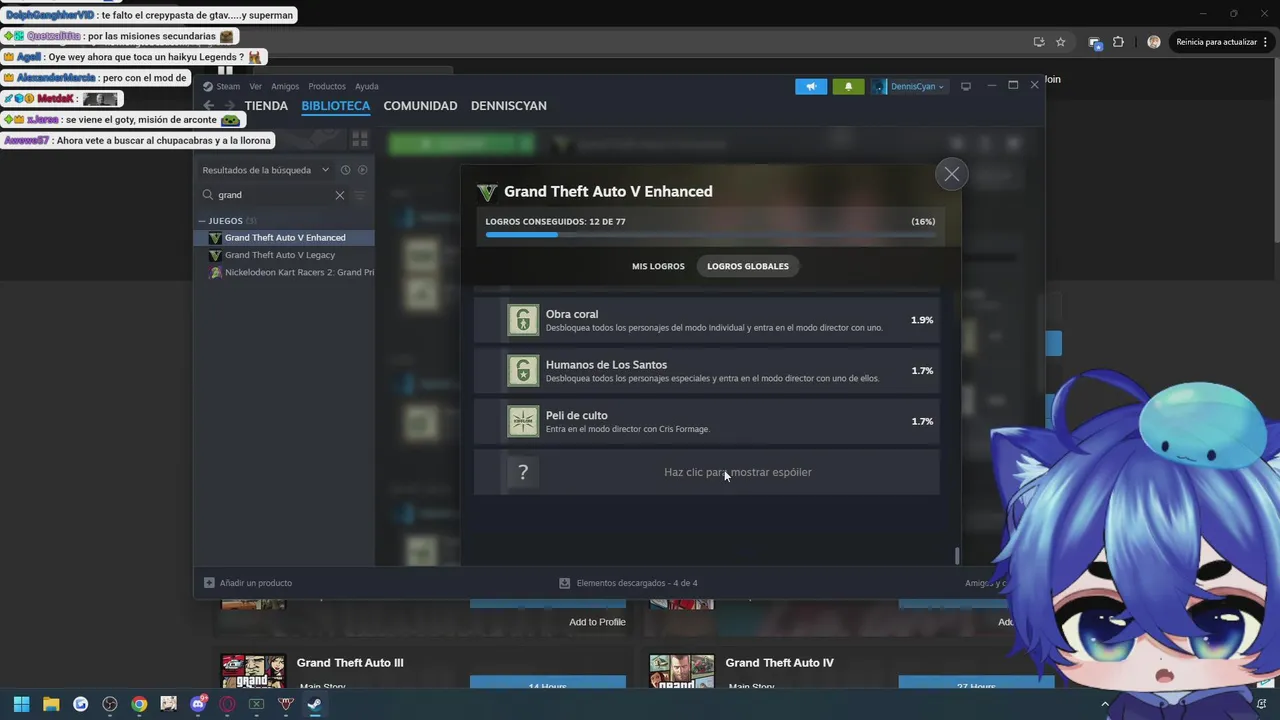
Task: Open Steam from the taskbar
Action: tap(314, 704)
